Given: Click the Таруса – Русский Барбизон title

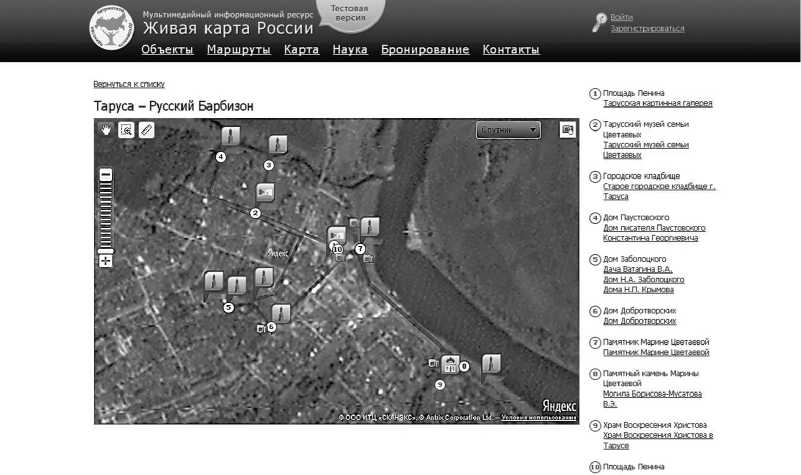Looking at the screenshot, I should tap(173, 106).
